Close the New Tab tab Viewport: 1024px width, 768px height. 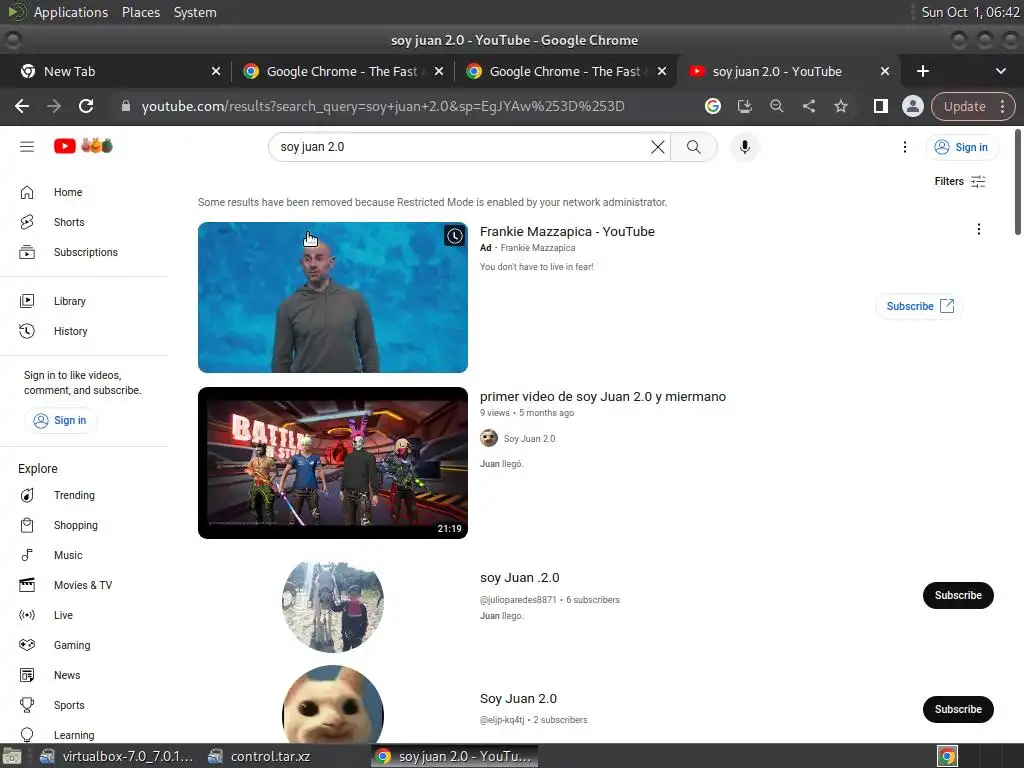[216, 71]
